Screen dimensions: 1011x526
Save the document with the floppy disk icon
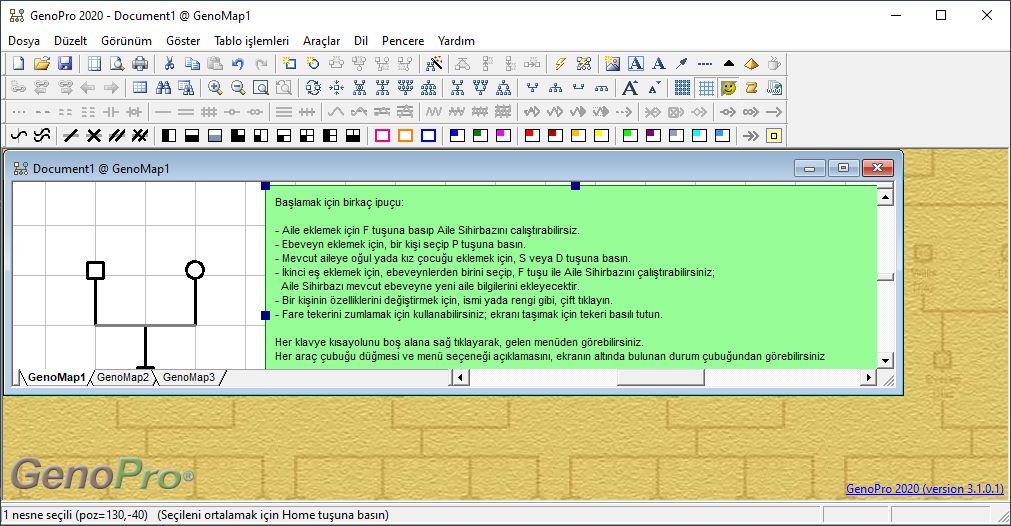(x=64, y=63)
